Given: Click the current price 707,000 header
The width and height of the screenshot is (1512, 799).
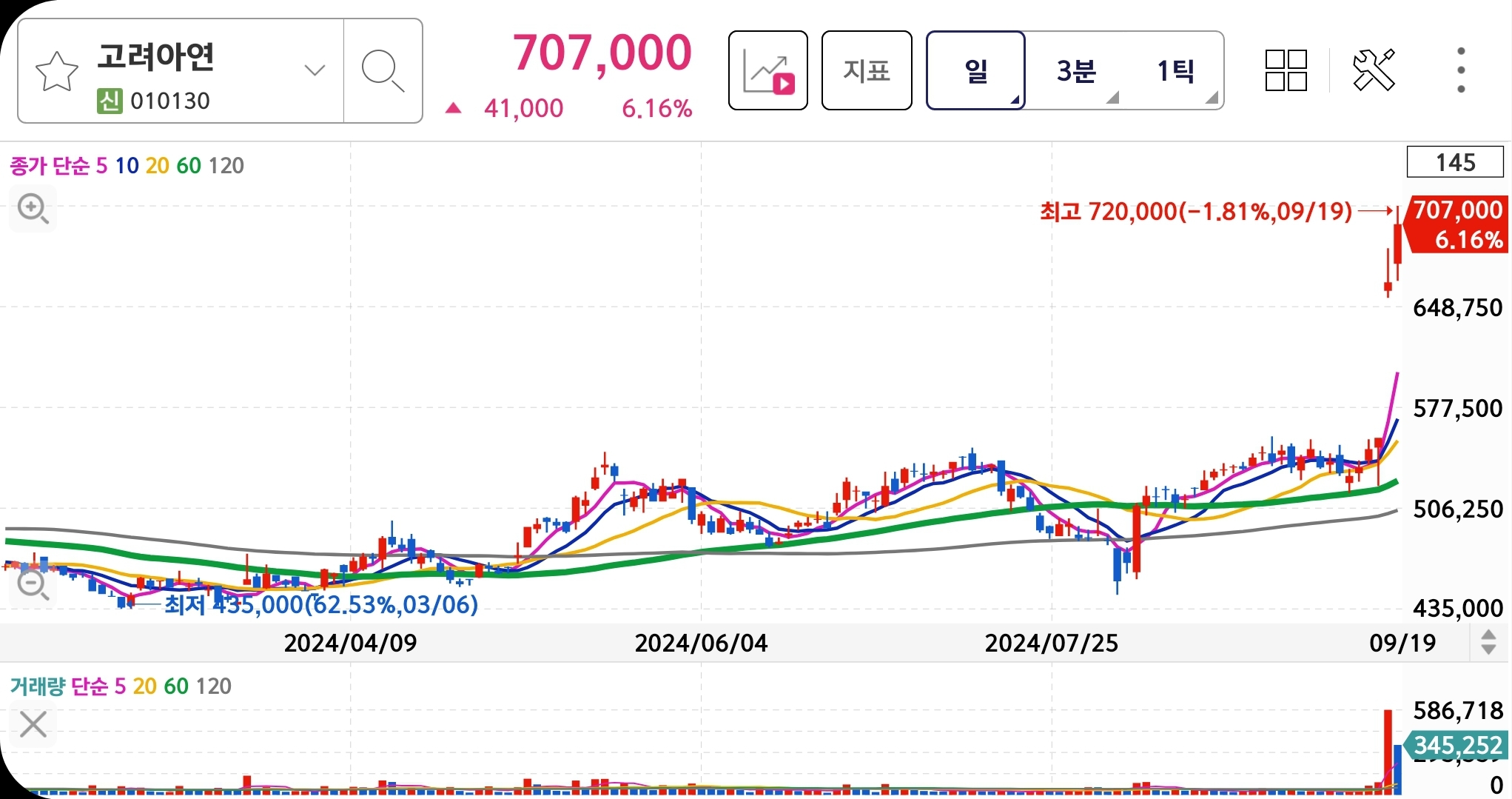Looking at the screenshot, I should tap(602, 53).
